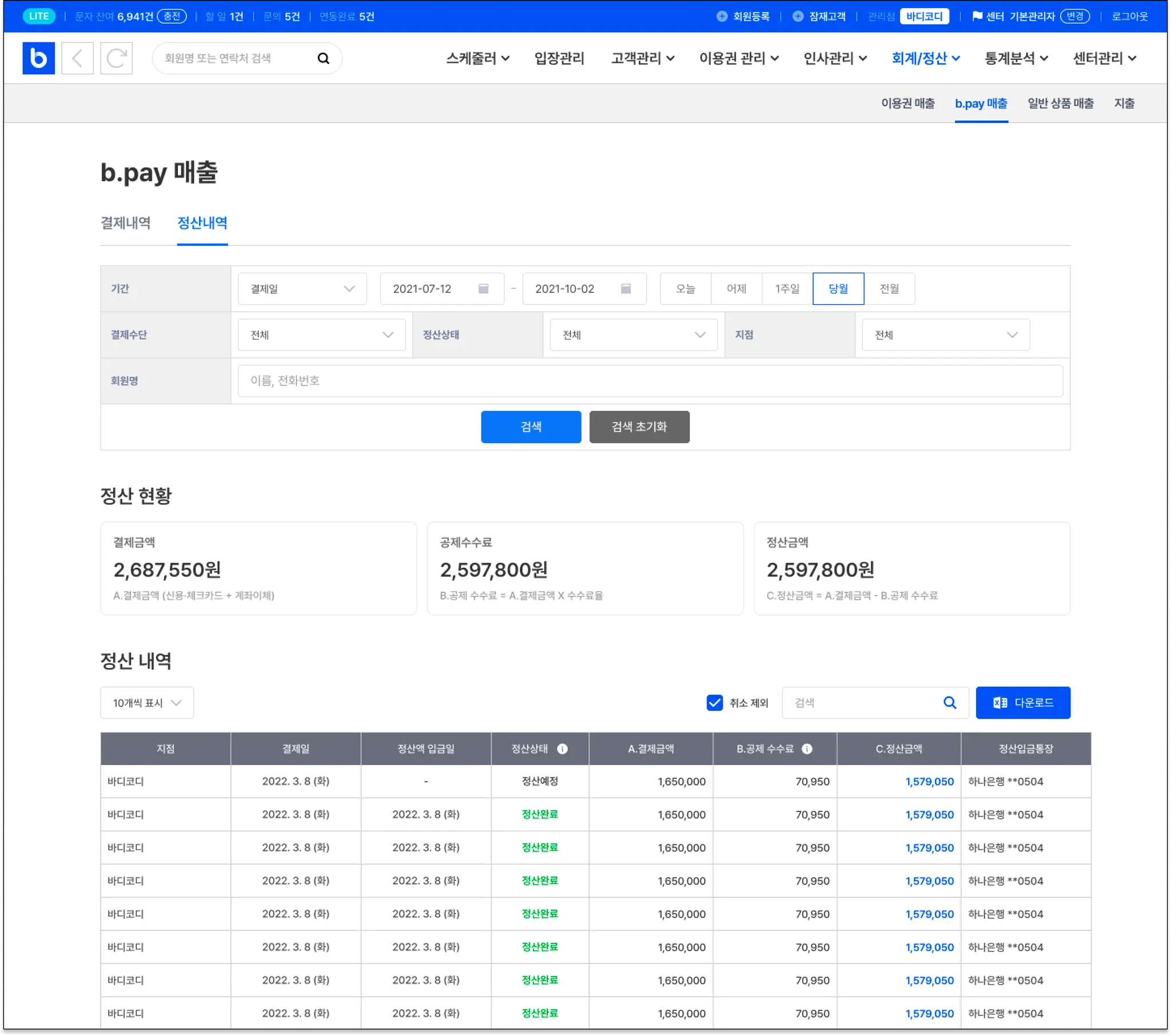The height and width of the screenshot is (1036, 1171).
Task: Click the blue 검색 button
Action: coord(531,427)
